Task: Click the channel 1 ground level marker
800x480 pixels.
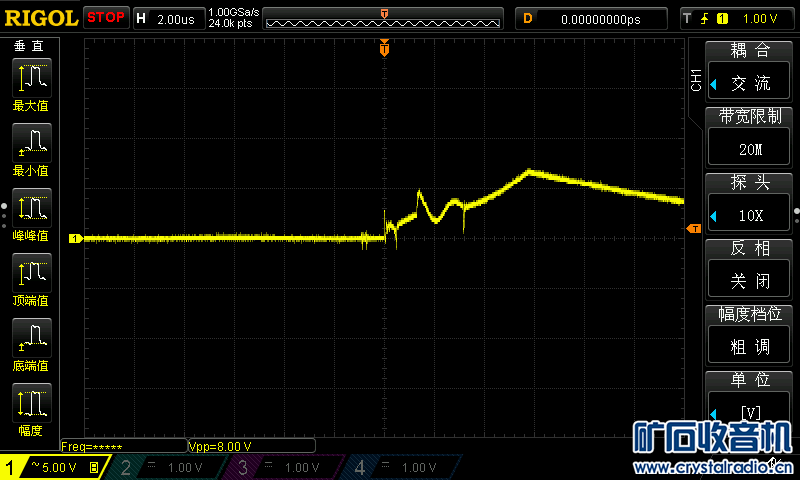Action: (76, 238)
